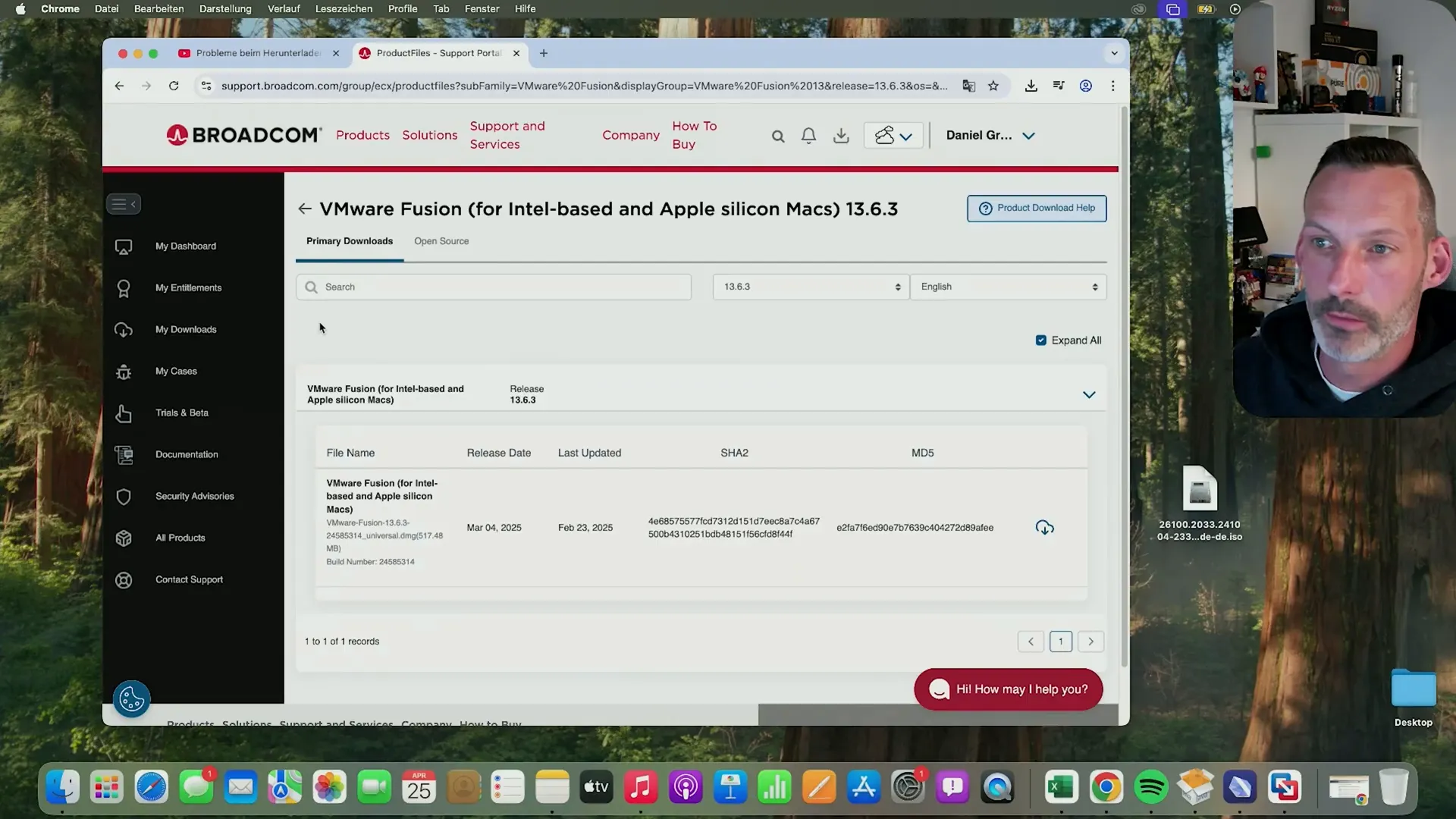Open Spotify from the Dock

pos(1150,788)
